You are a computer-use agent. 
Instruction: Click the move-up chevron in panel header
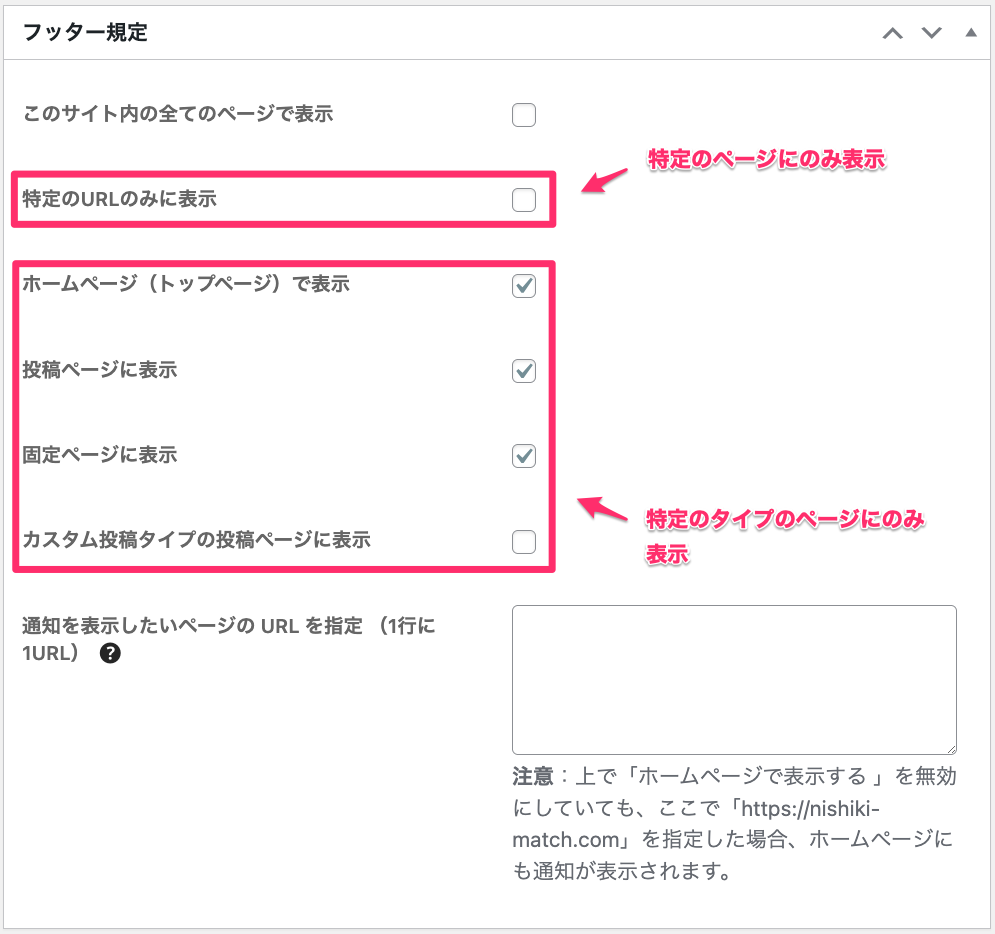tap(892, 34)
